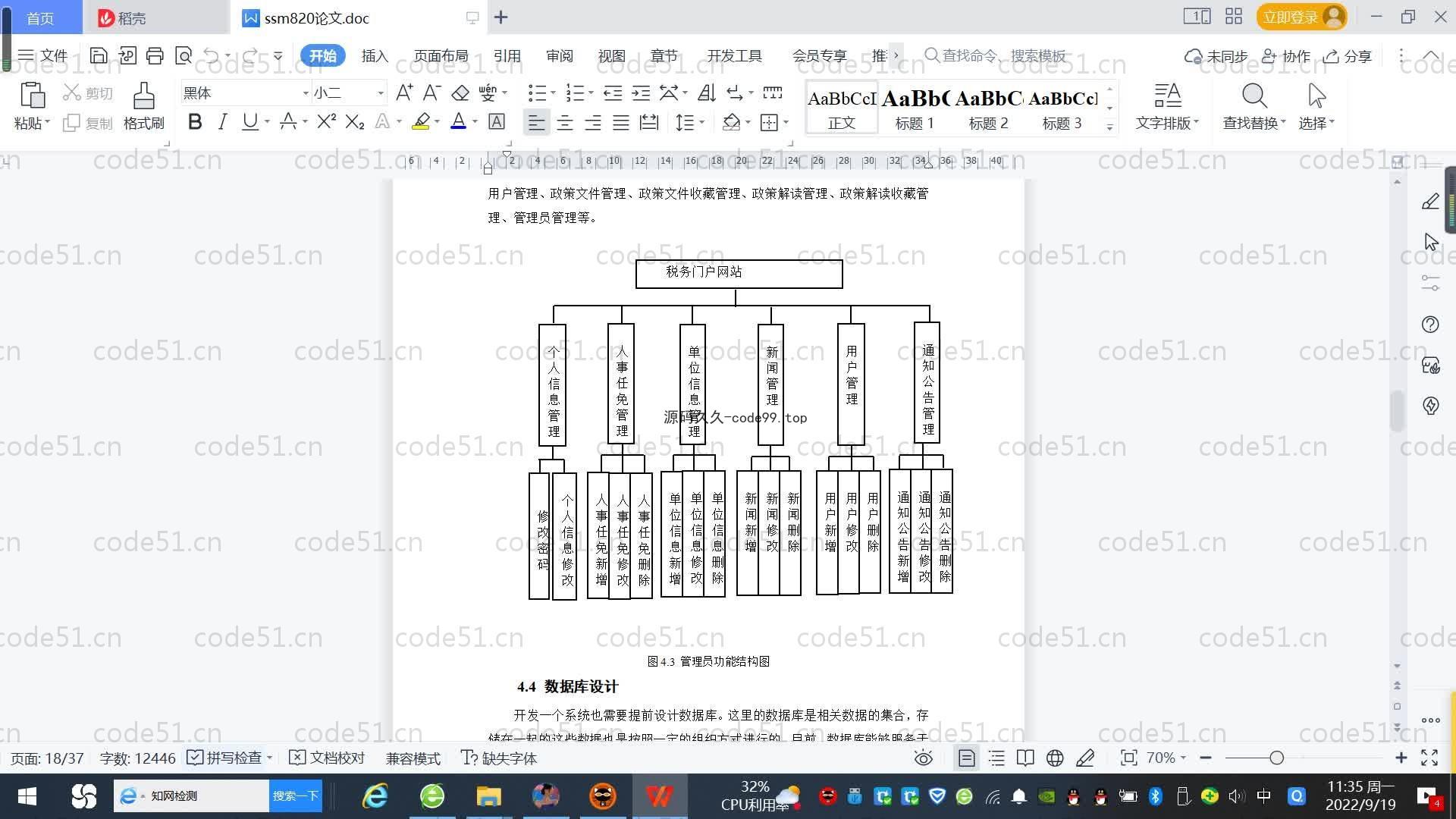Click the zoom slider handle
The image size is (1456, 819).
(x=1276, y=758)
